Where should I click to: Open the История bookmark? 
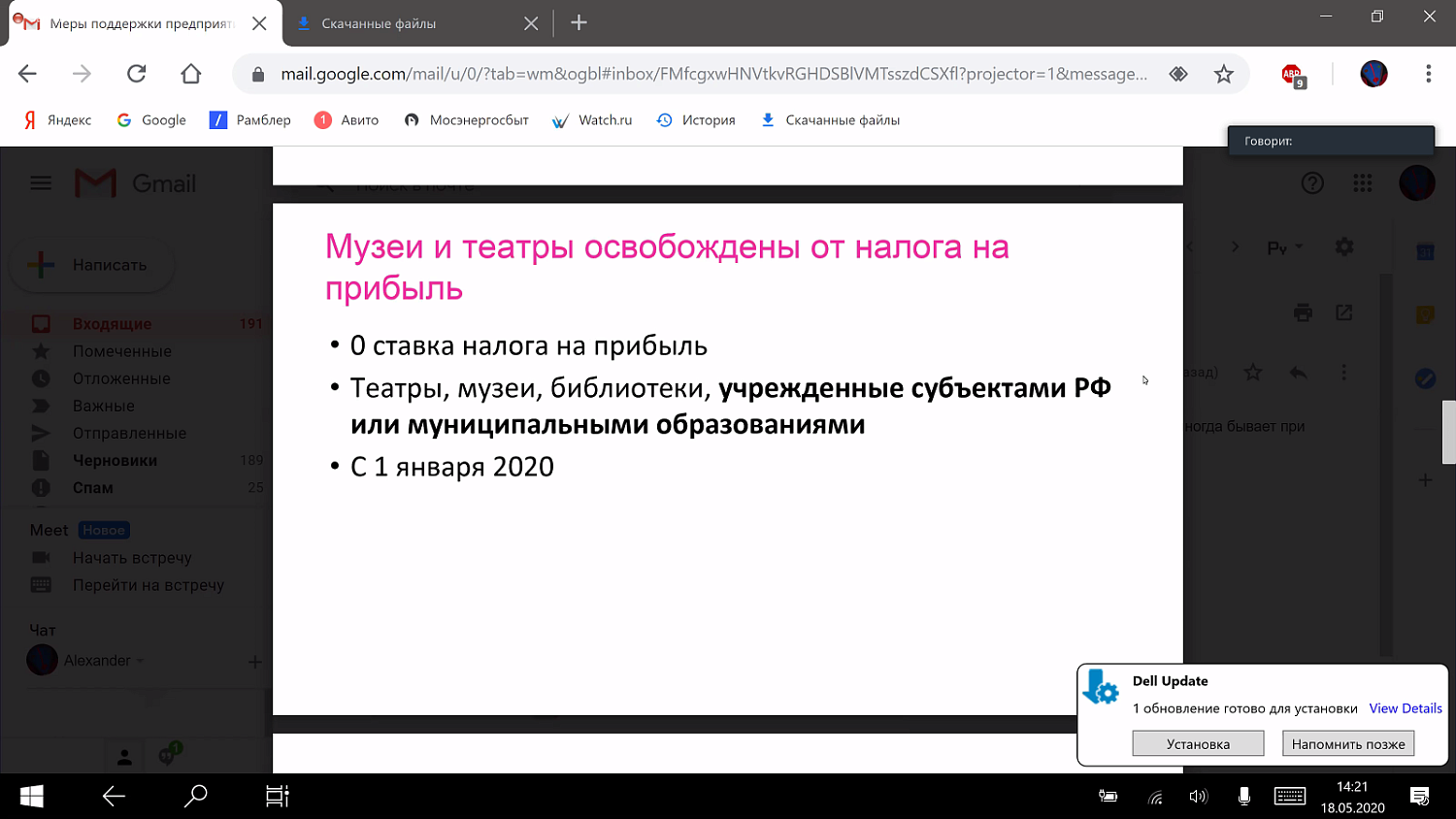click(695, 120)
